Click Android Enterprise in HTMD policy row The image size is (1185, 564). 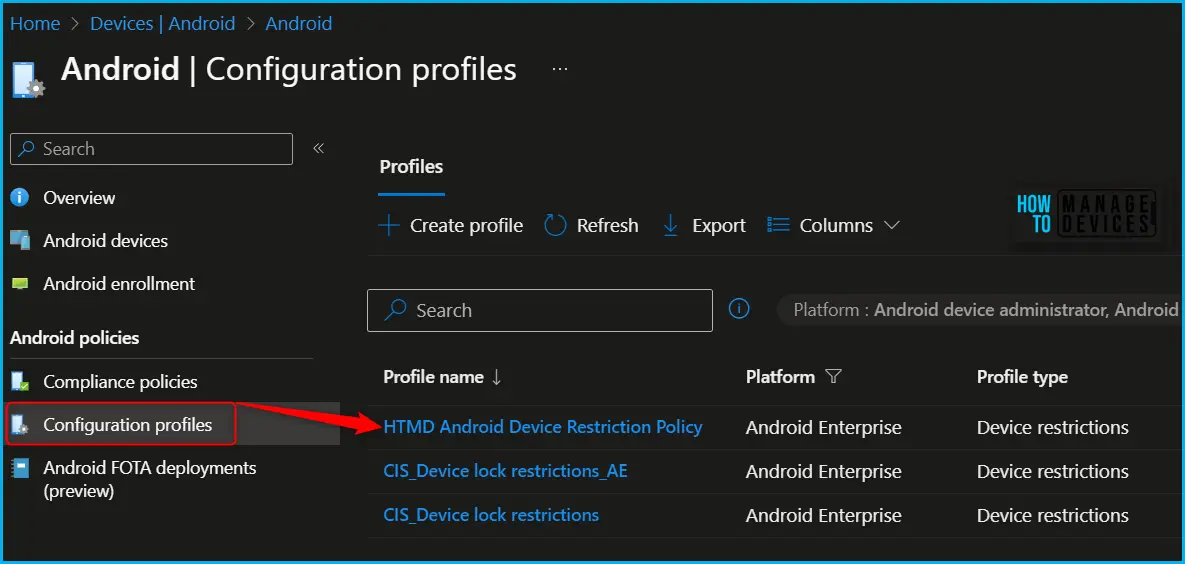point(823,428)
